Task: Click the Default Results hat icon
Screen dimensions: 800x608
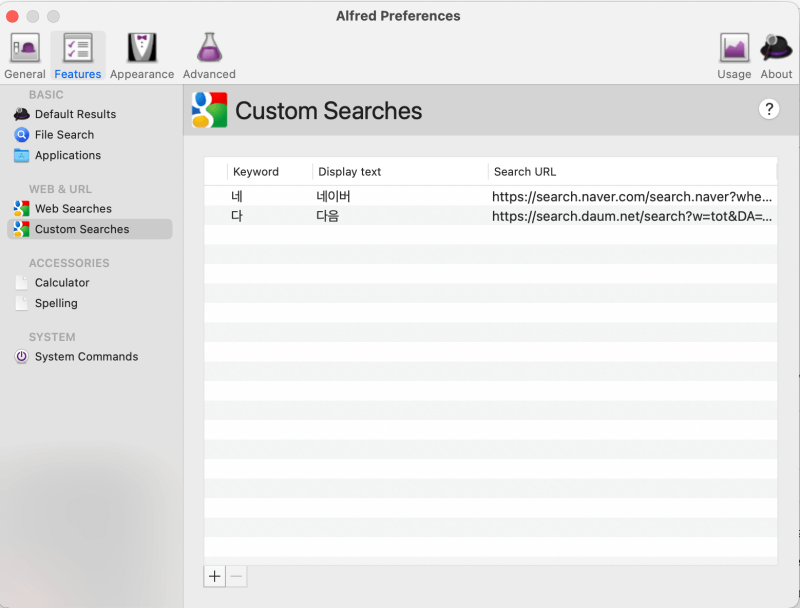Action: [x=21, y=114]
